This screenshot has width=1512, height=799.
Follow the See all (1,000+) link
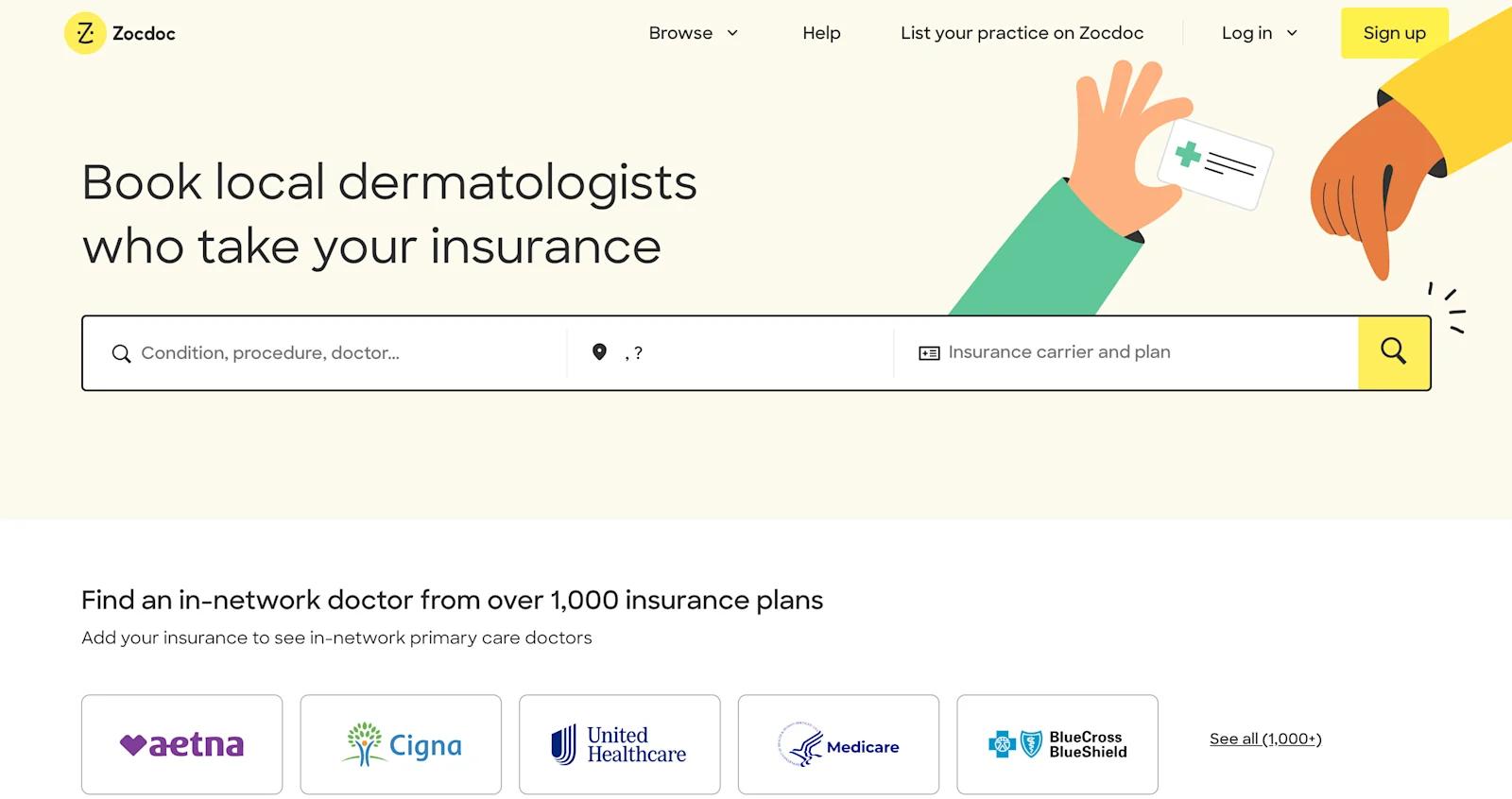(1265, 739)
